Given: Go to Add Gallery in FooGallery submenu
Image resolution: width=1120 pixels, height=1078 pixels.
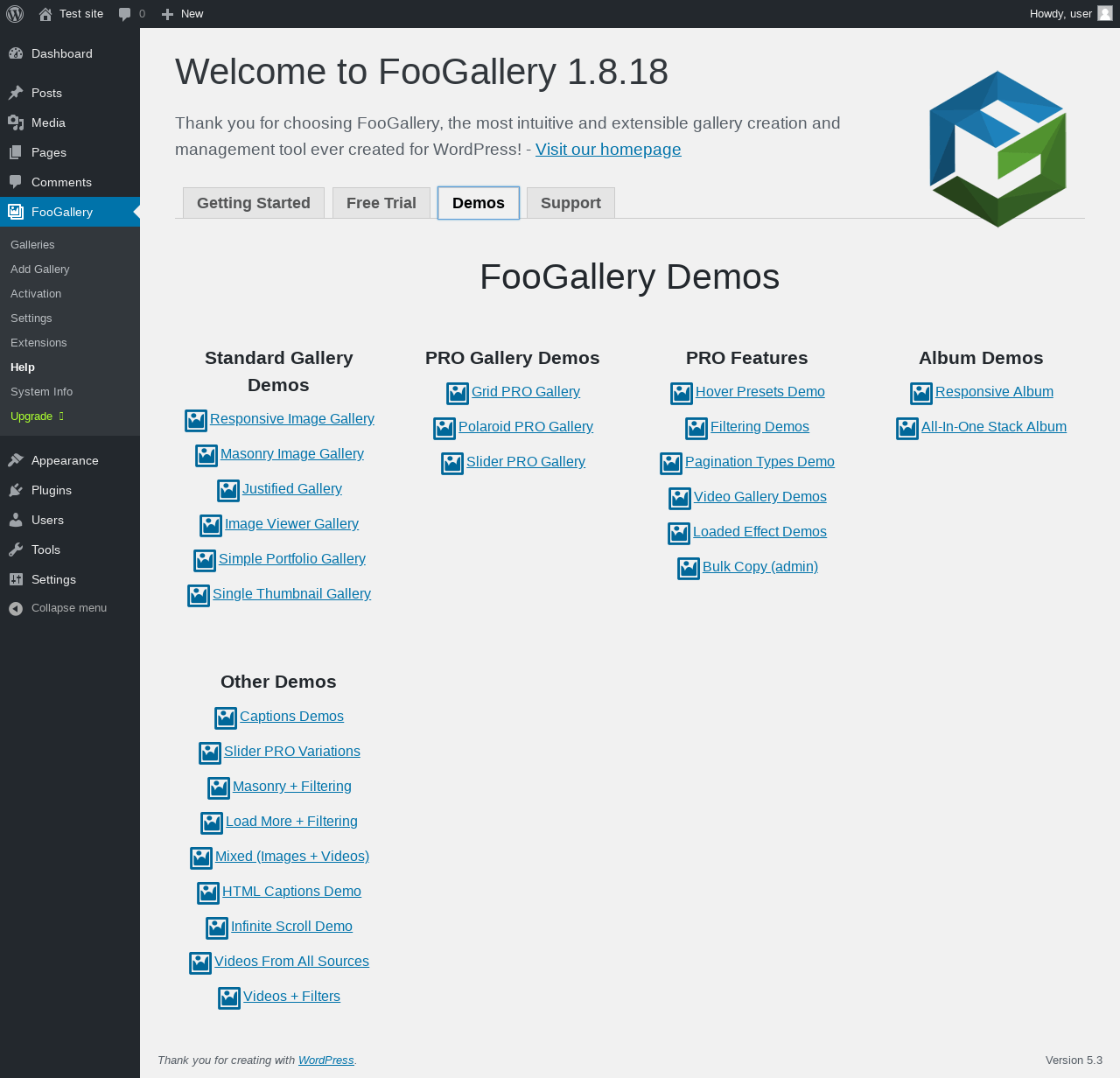Looking at the screenshot, I should click(40, 269).
